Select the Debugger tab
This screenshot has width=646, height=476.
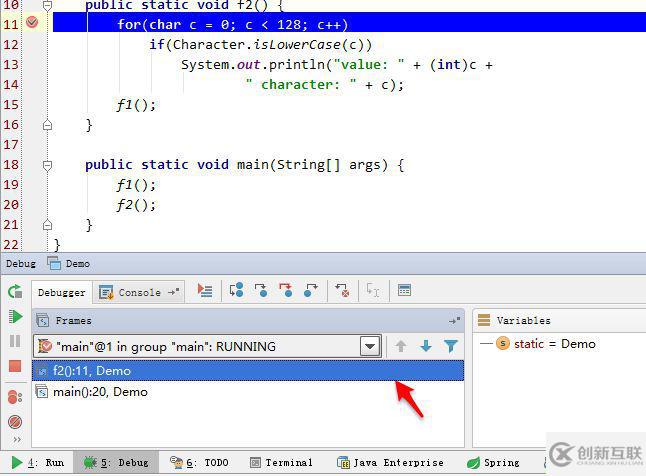pos(62,293)
